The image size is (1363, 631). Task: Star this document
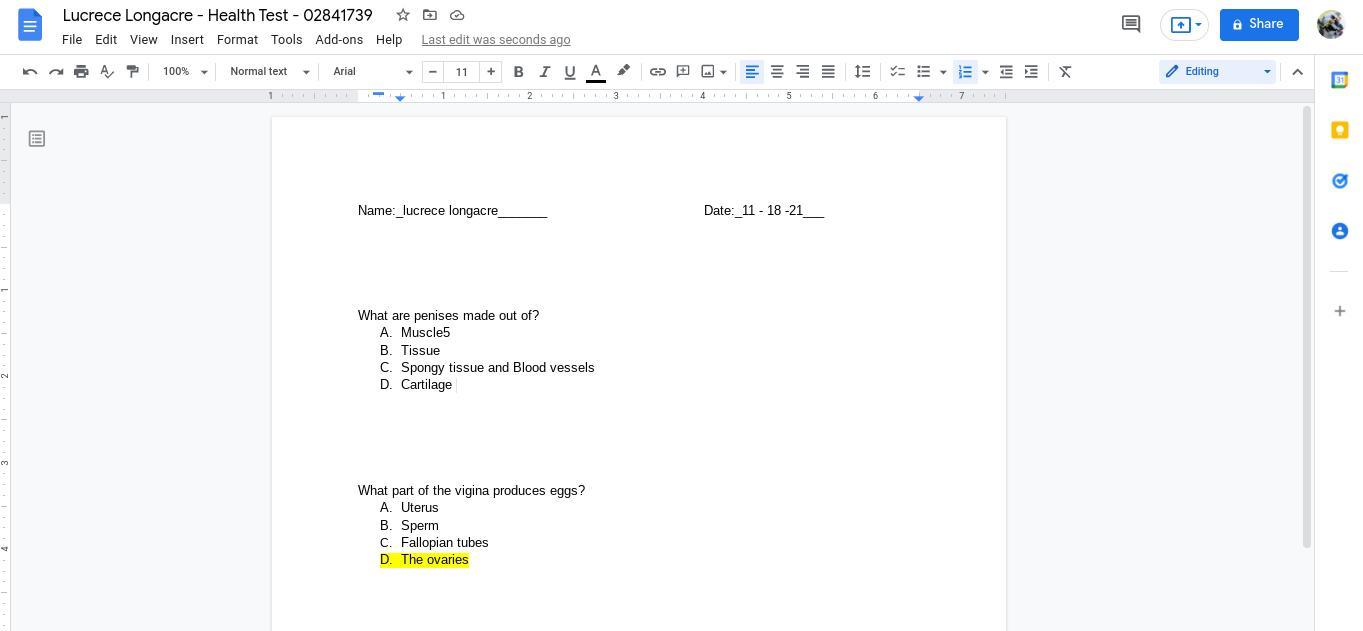point(402,15)
